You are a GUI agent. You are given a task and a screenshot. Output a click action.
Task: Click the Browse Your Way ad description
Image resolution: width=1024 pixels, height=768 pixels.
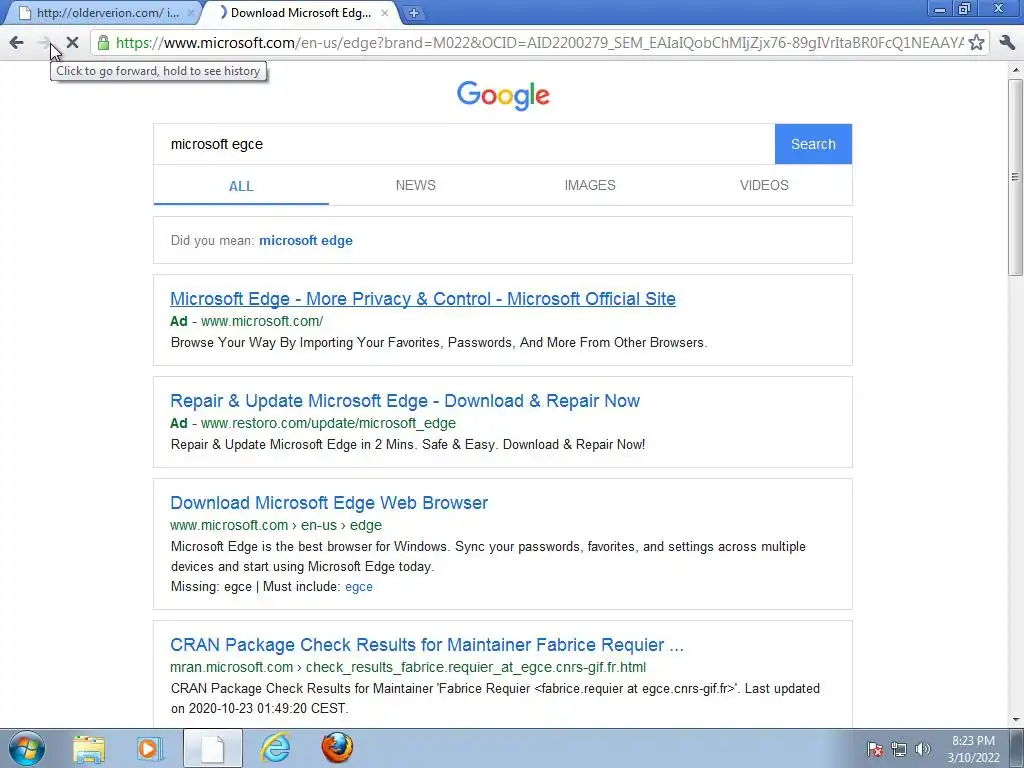(x=439, y=343)
